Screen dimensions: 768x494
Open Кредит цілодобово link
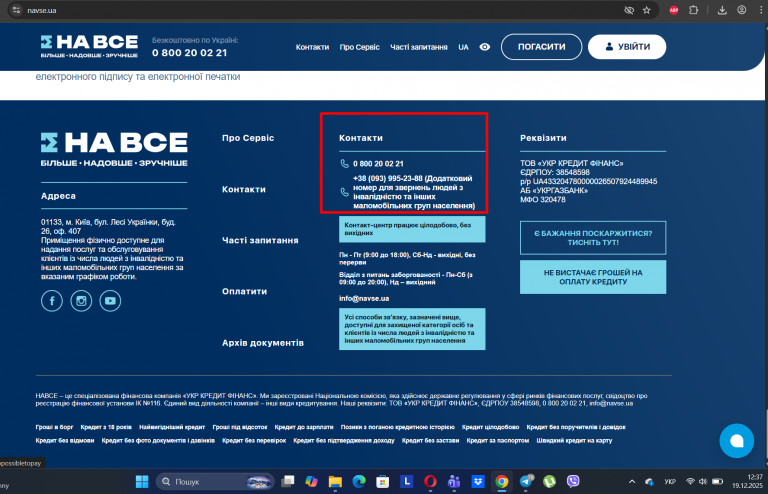pyautogui.click(x=490, y=427)
